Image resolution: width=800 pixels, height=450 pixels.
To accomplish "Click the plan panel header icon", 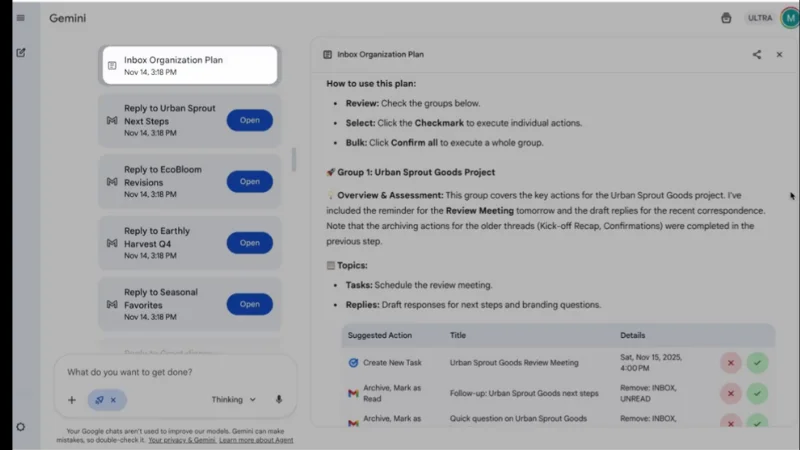I will pyautogui.click(x=328, y=55).
